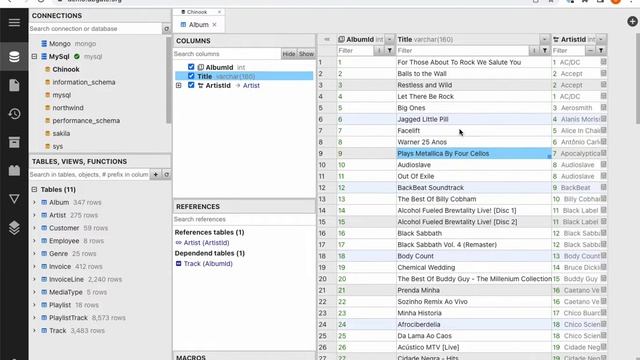Screen dimensions: 640x360
Task: Open Body Count reference icon in row 18
Action: [603, 256]
